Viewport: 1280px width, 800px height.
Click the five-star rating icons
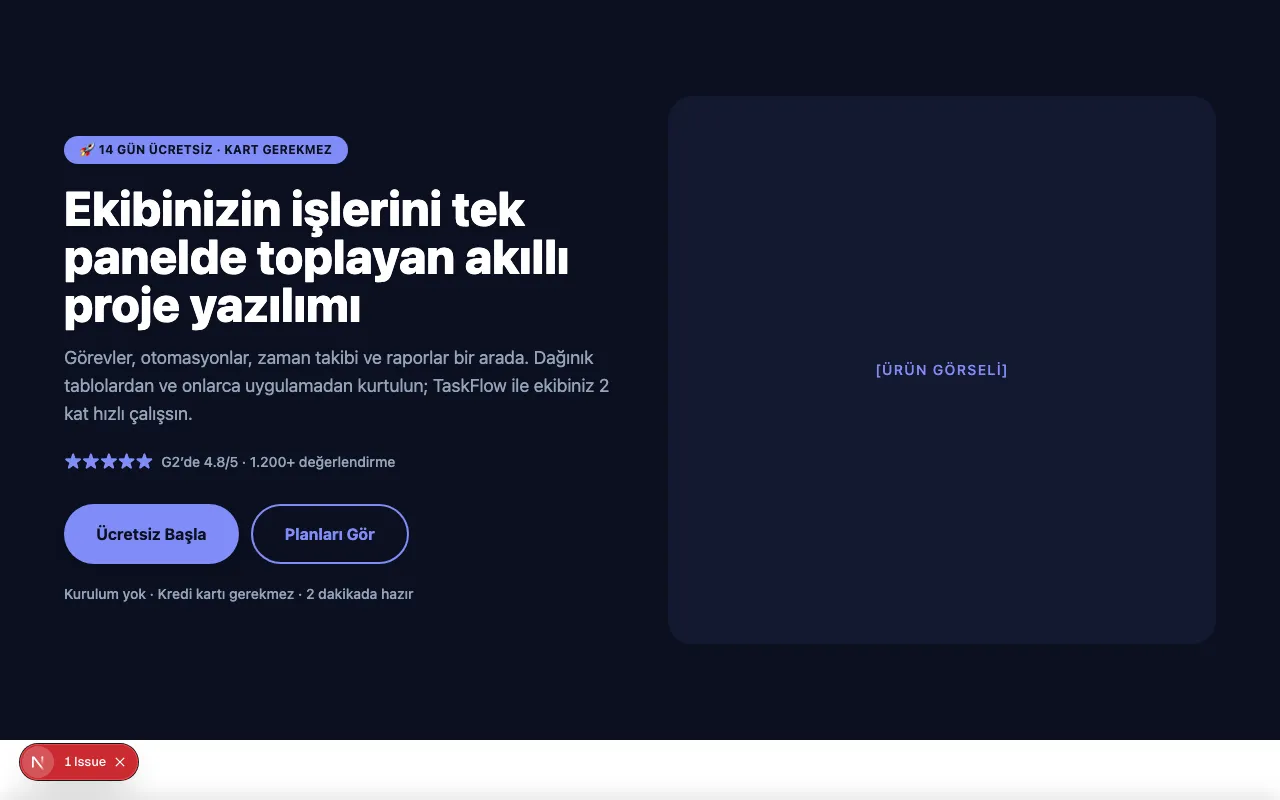108,462
